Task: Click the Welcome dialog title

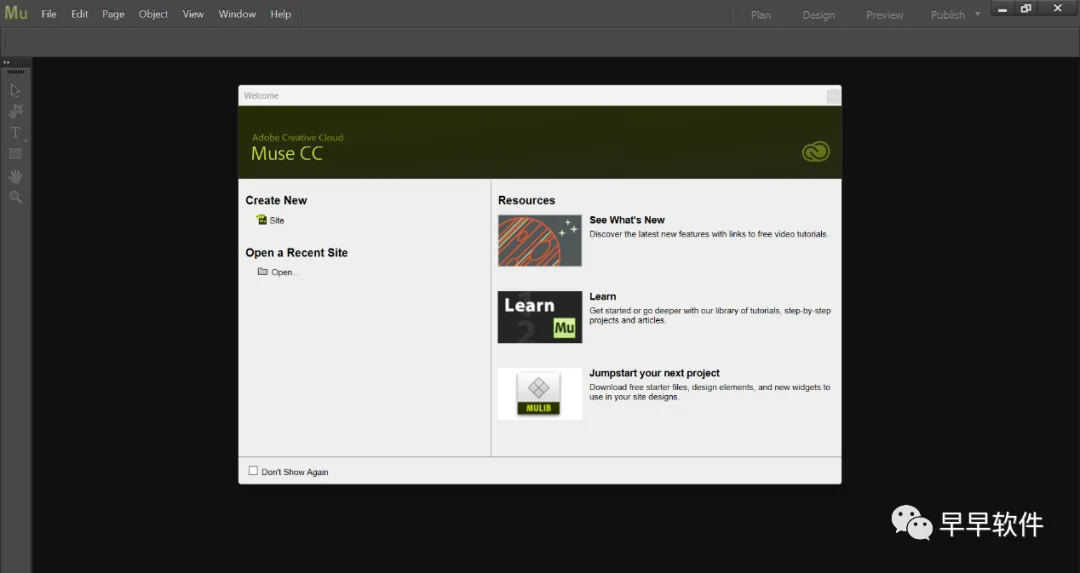Action: [261, 96]
